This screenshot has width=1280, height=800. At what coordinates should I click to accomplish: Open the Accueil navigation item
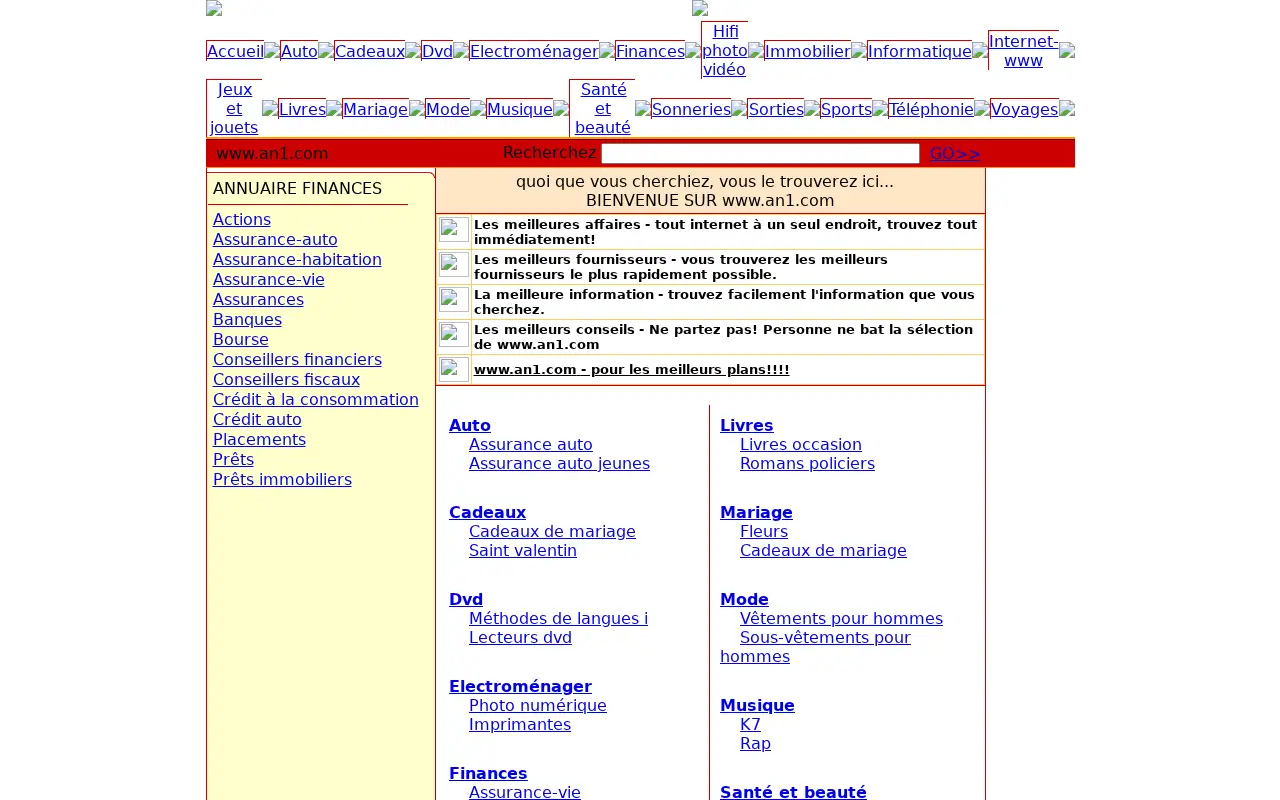tap(235, 51)
